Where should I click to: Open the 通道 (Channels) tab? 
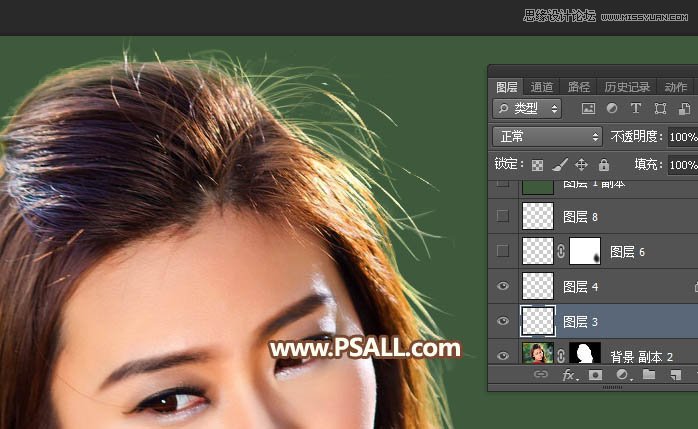tap(542, 87)
